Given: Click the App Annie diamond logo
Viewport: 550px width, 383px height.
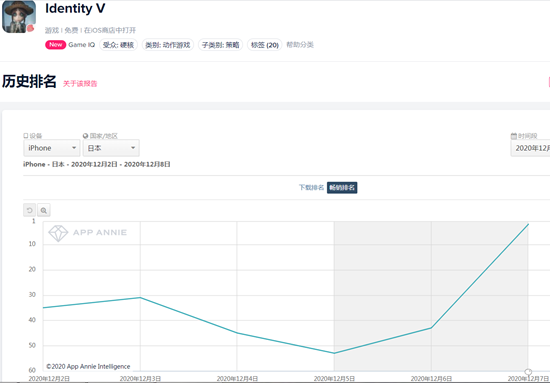Looking at the screenshot, I should coord(58,233).
